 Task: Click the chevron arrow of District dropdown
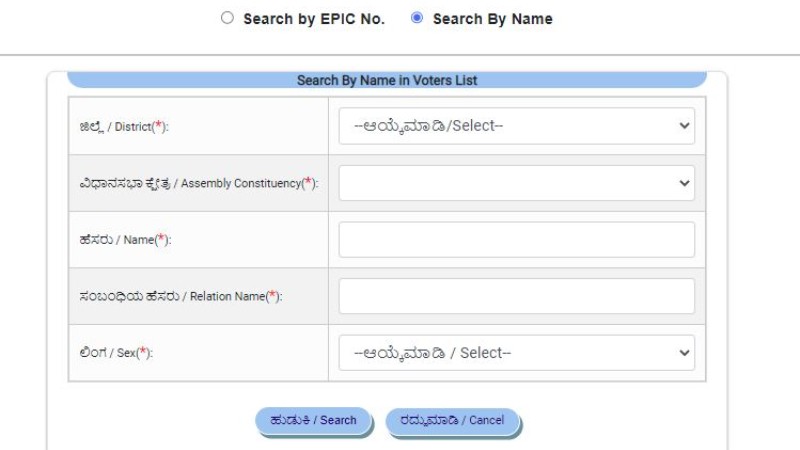[684, 126]
